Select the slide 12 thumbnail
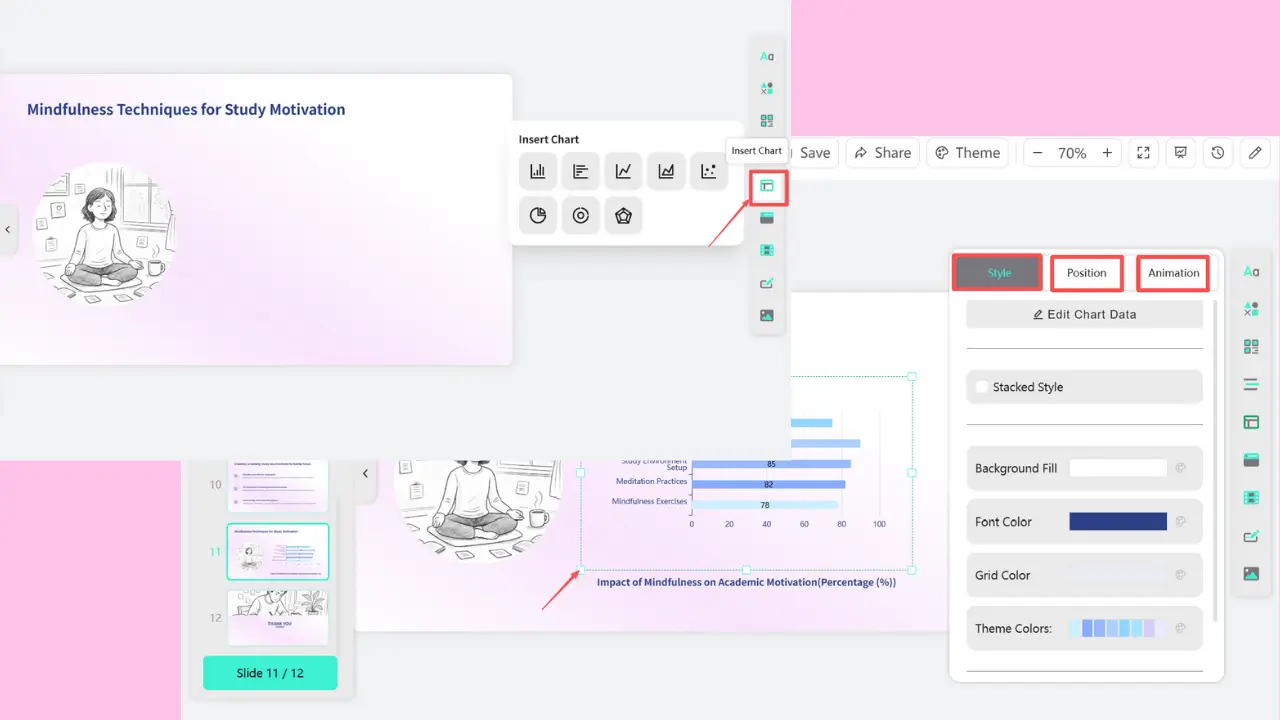 pos(278,617)
